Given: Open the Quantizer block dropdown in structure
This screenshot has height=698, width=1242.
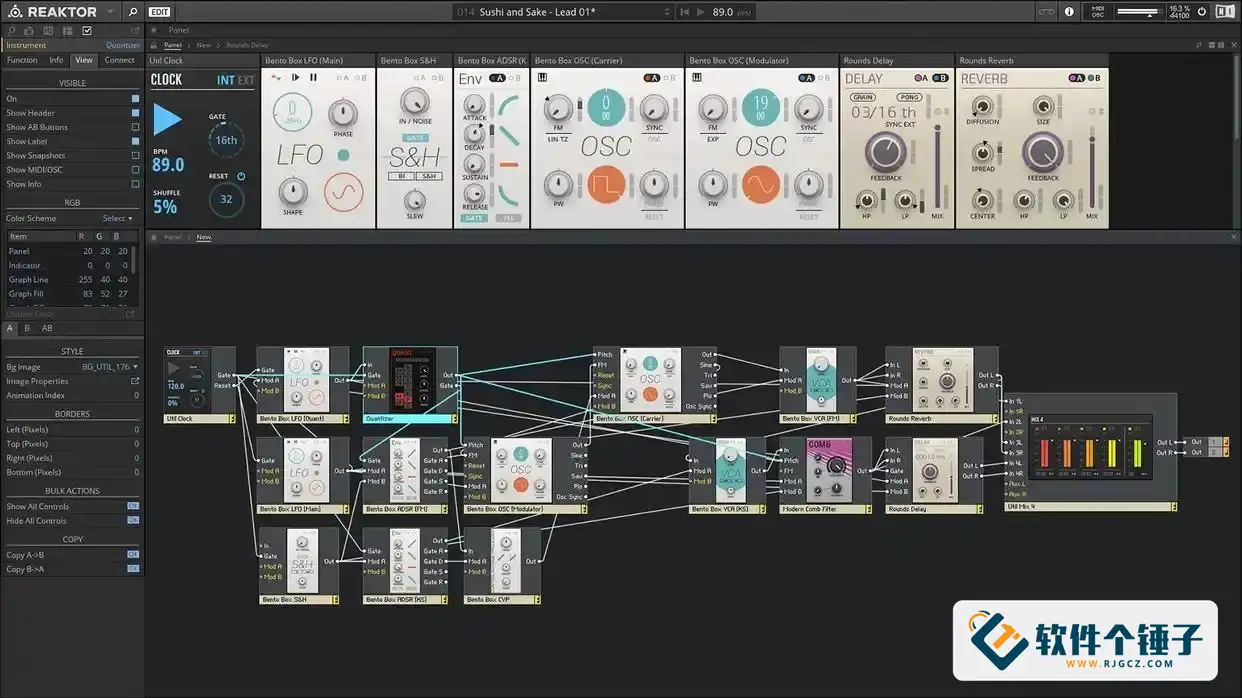Looking at the screenshot, I should [x=454, y=419].
